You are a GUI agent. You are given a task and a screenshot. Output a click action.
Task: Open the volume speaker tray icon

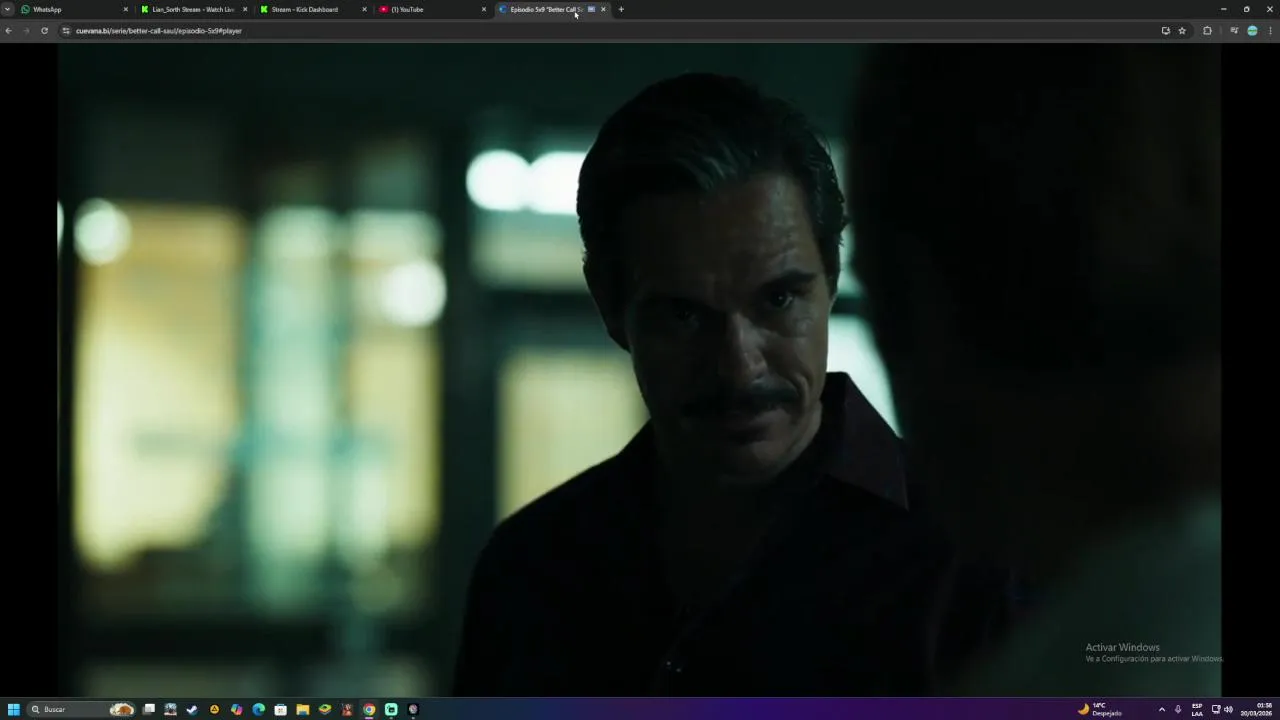click(x=1228, y=709)
